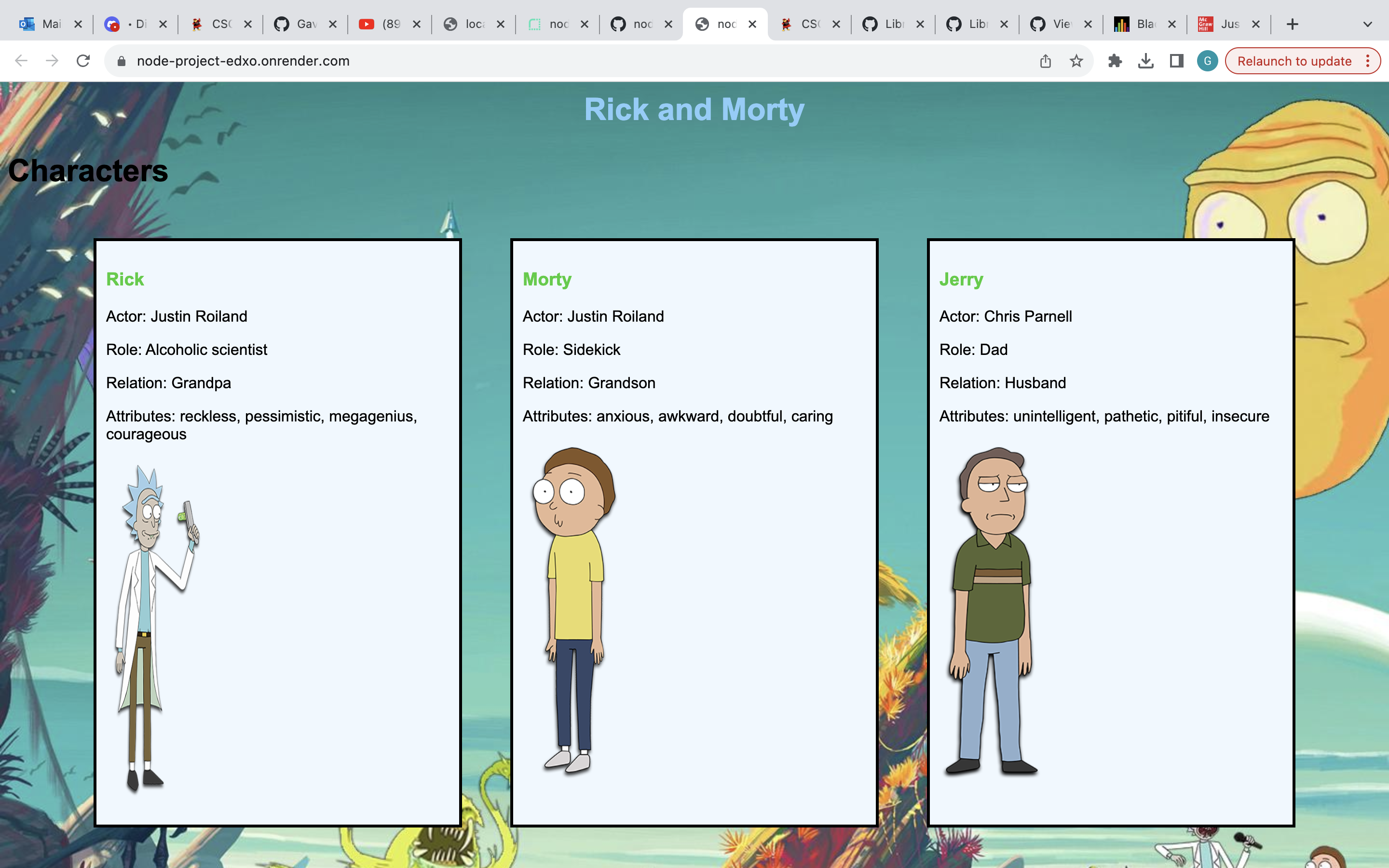This screenshot has height=868, width=1389.
Task: Open a new tab with plus
Action: pyautogui.click(x=1292, y=24)
